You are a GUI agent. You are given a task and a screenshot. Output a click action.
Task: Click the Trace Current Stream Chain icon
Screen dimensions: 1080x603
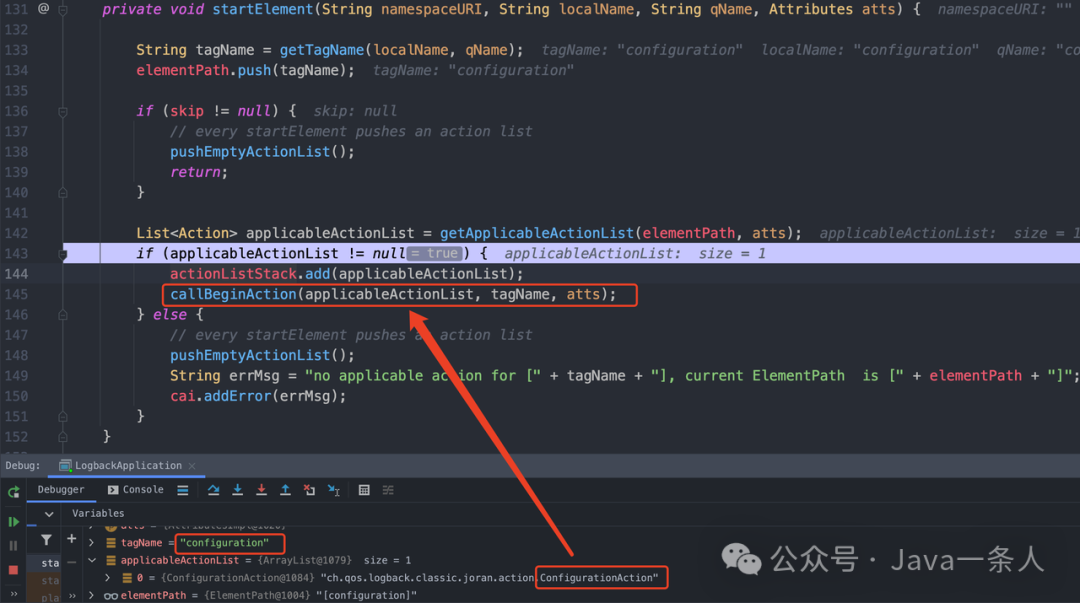click(388, 490)
